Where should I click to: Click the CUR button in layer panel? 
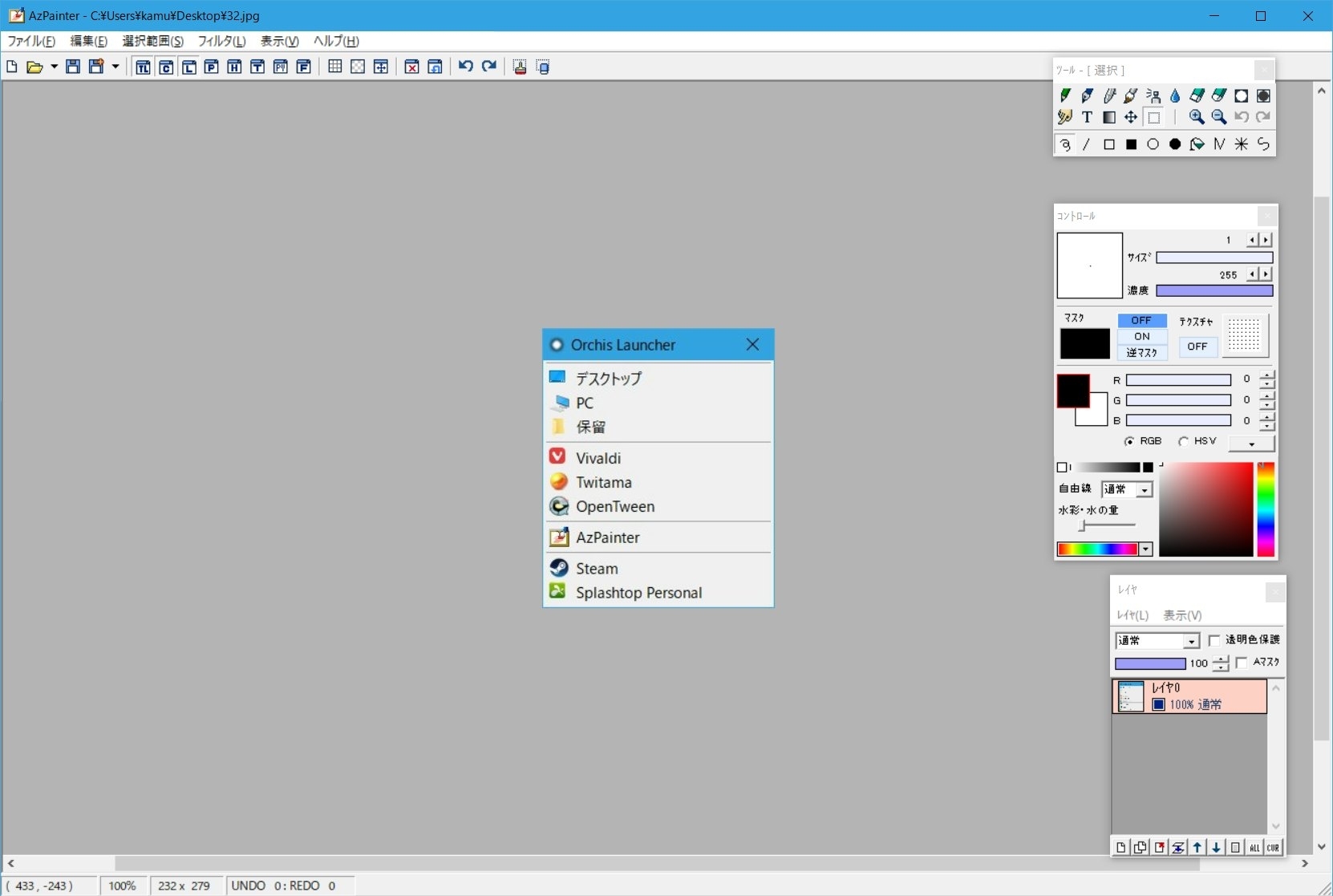[1274, 847]
